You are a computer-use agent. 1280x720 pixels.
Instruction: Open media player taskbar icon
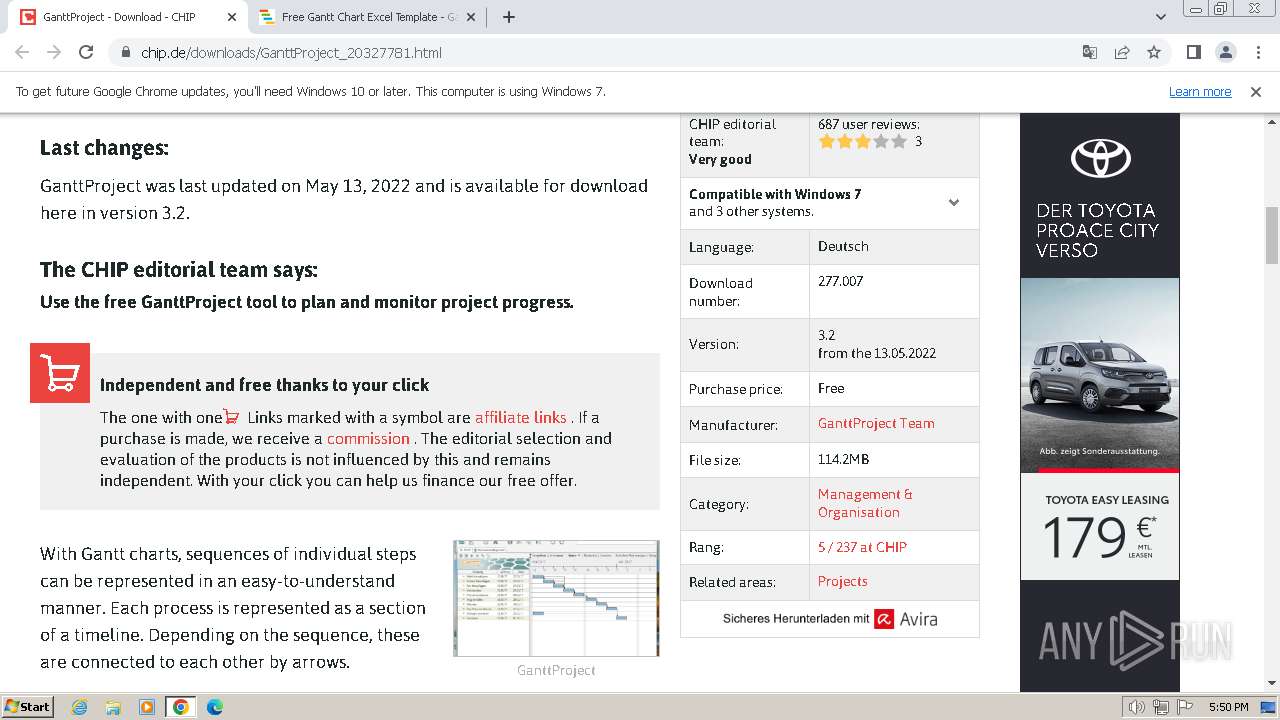click(x=147, y=707)
